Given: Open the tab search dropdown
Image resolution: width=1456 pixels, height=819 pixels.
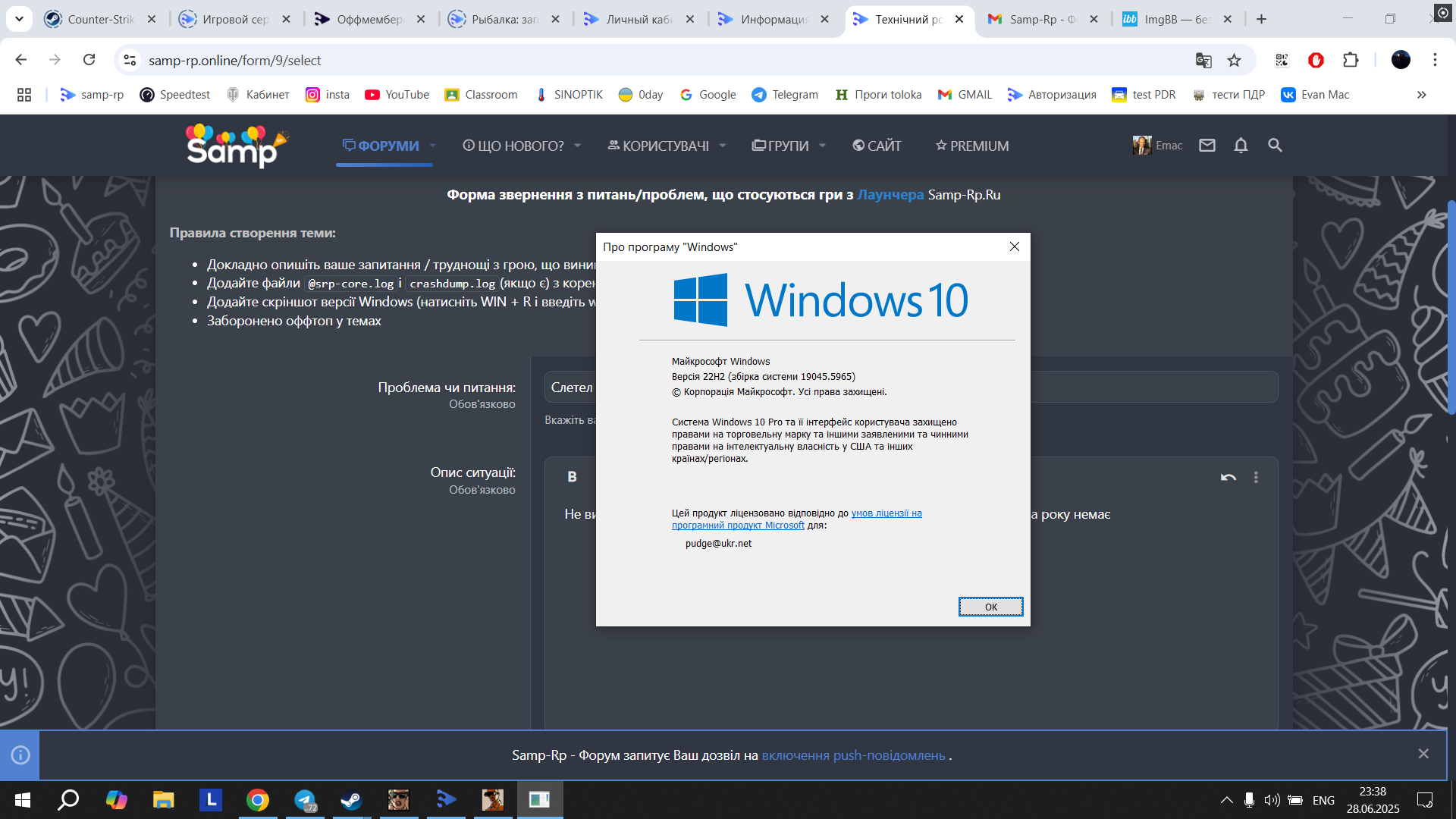Looking at the screenshot, I should 19,19.
